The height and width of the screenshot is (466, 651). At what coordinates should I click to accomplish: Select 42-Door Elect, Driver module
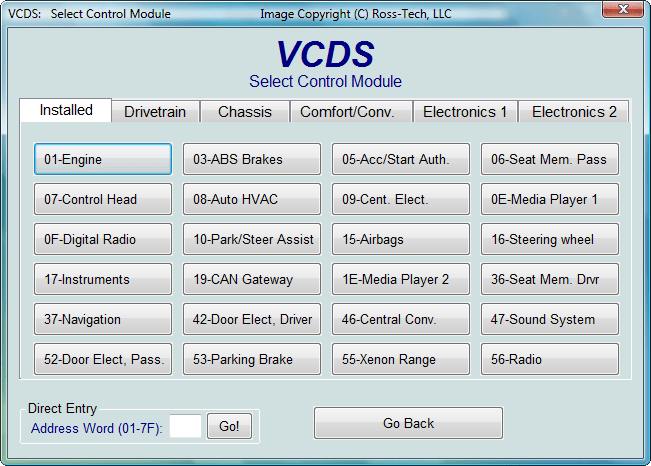click(x=252, y=319)
